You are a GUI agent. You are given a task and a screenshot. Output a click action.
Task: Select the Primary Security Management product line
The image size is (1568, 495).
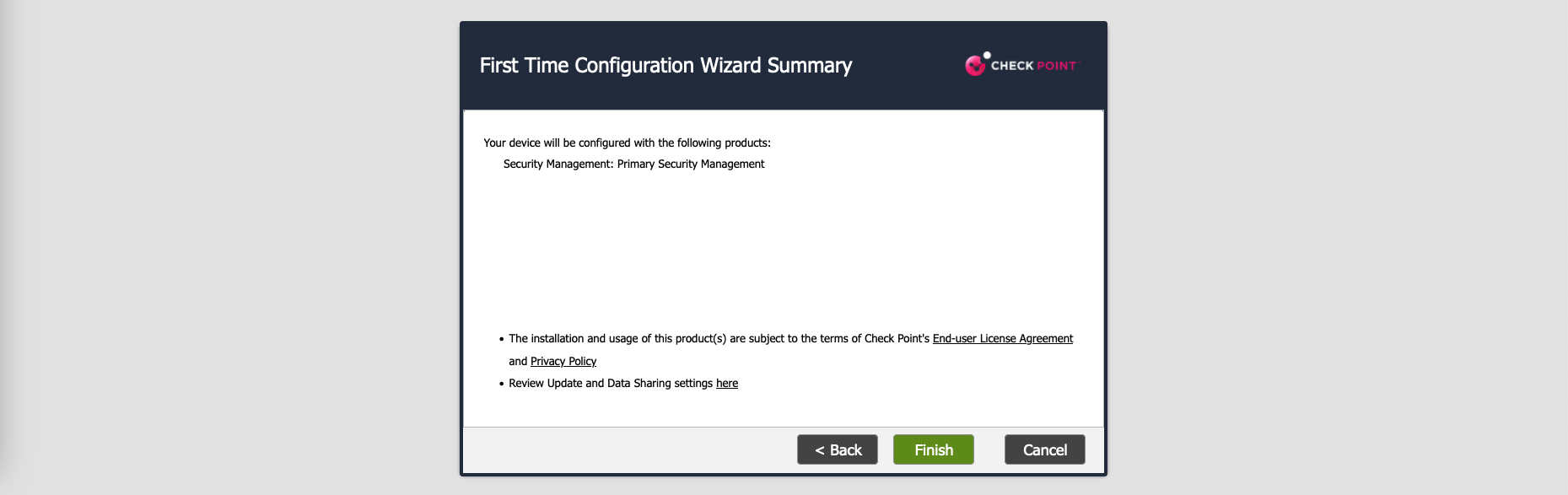[633, 164]
